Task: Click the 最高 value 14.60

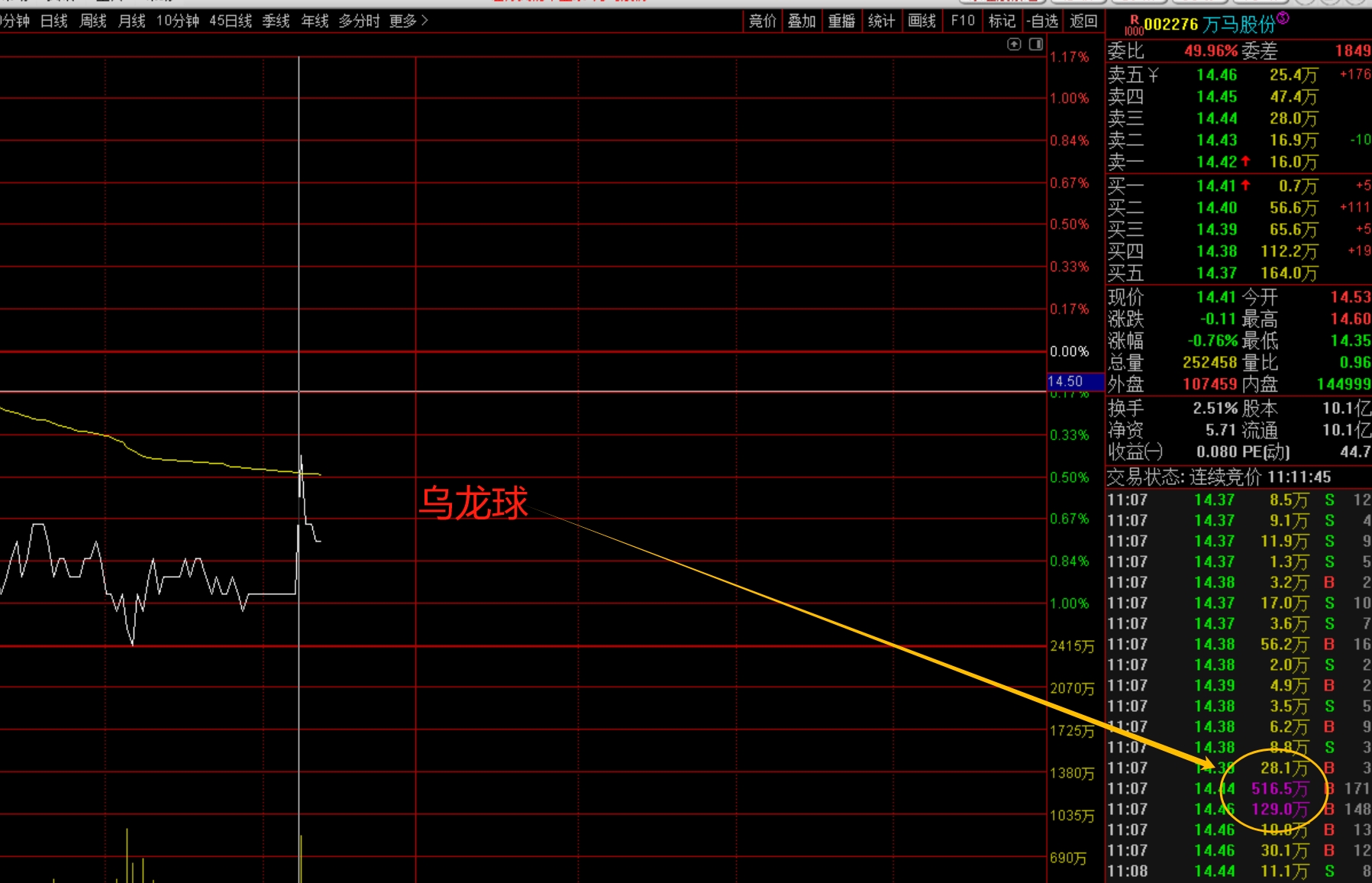Action: pos(1350,319)
